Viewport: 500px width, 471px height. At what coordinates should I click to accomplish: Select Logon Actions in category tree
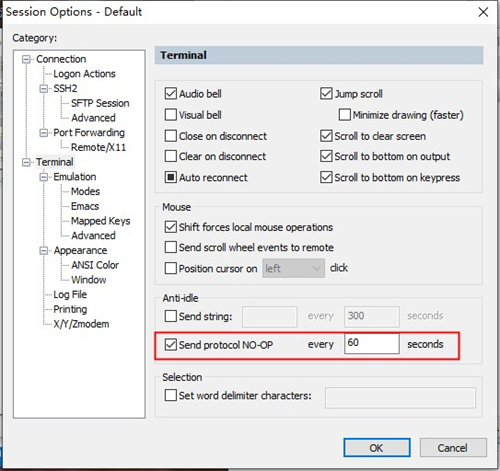(84, 74)
